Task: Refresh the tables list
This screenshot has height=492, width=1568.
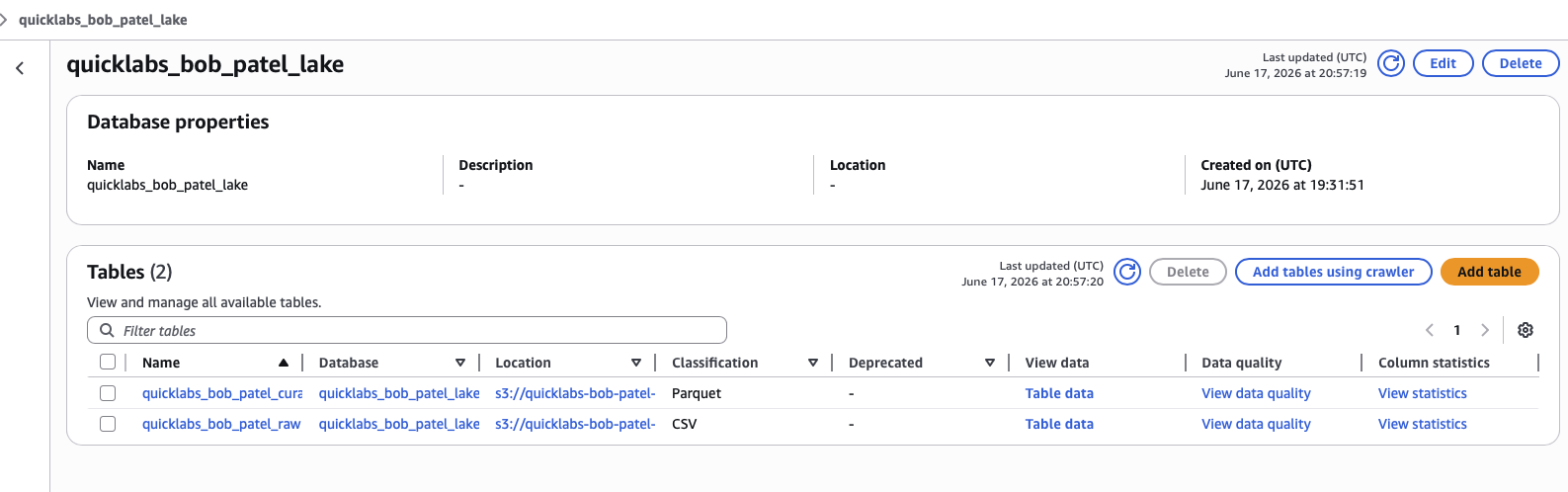Action: (1127, 272)
